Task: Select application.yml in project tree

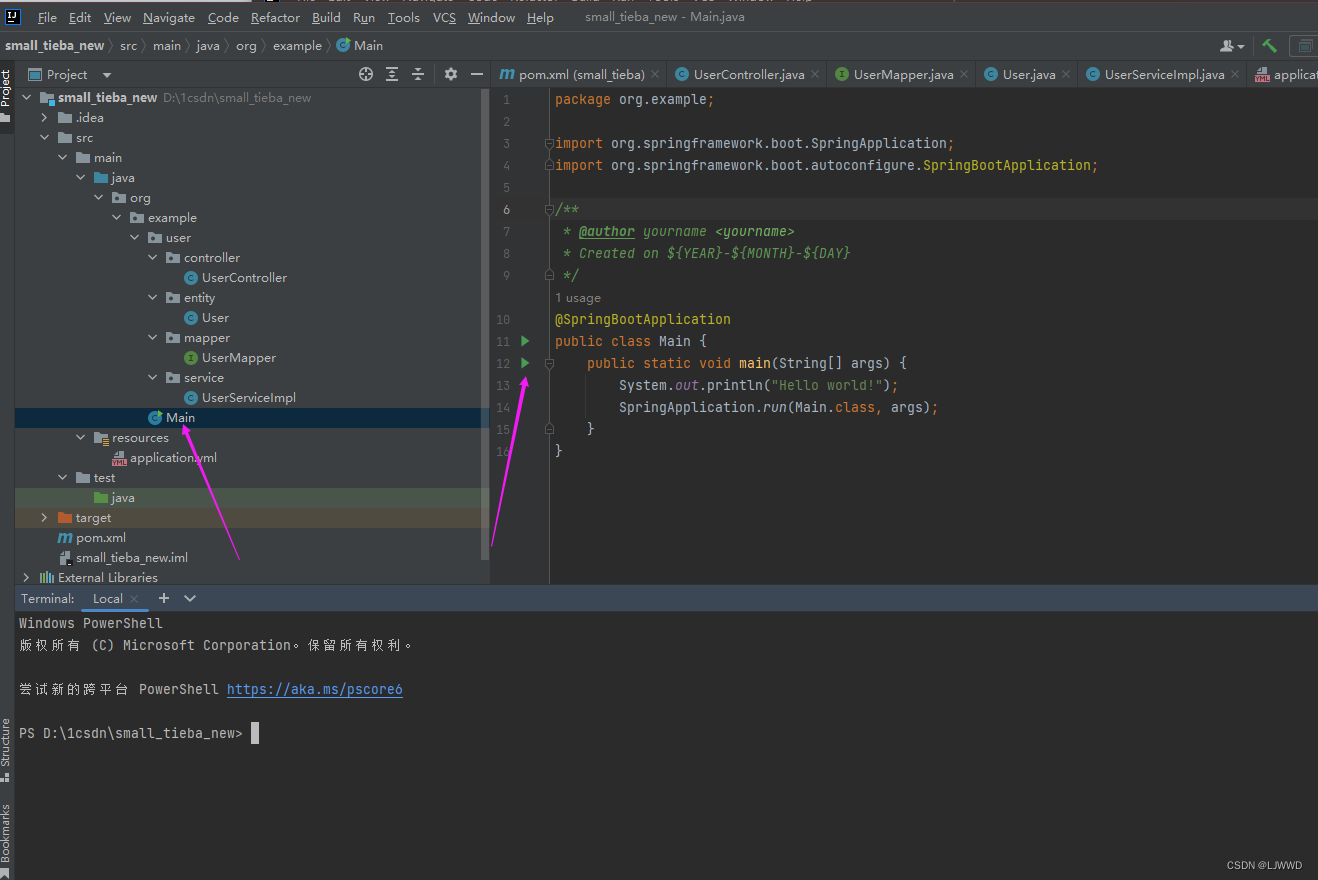Action: point(172,458)
